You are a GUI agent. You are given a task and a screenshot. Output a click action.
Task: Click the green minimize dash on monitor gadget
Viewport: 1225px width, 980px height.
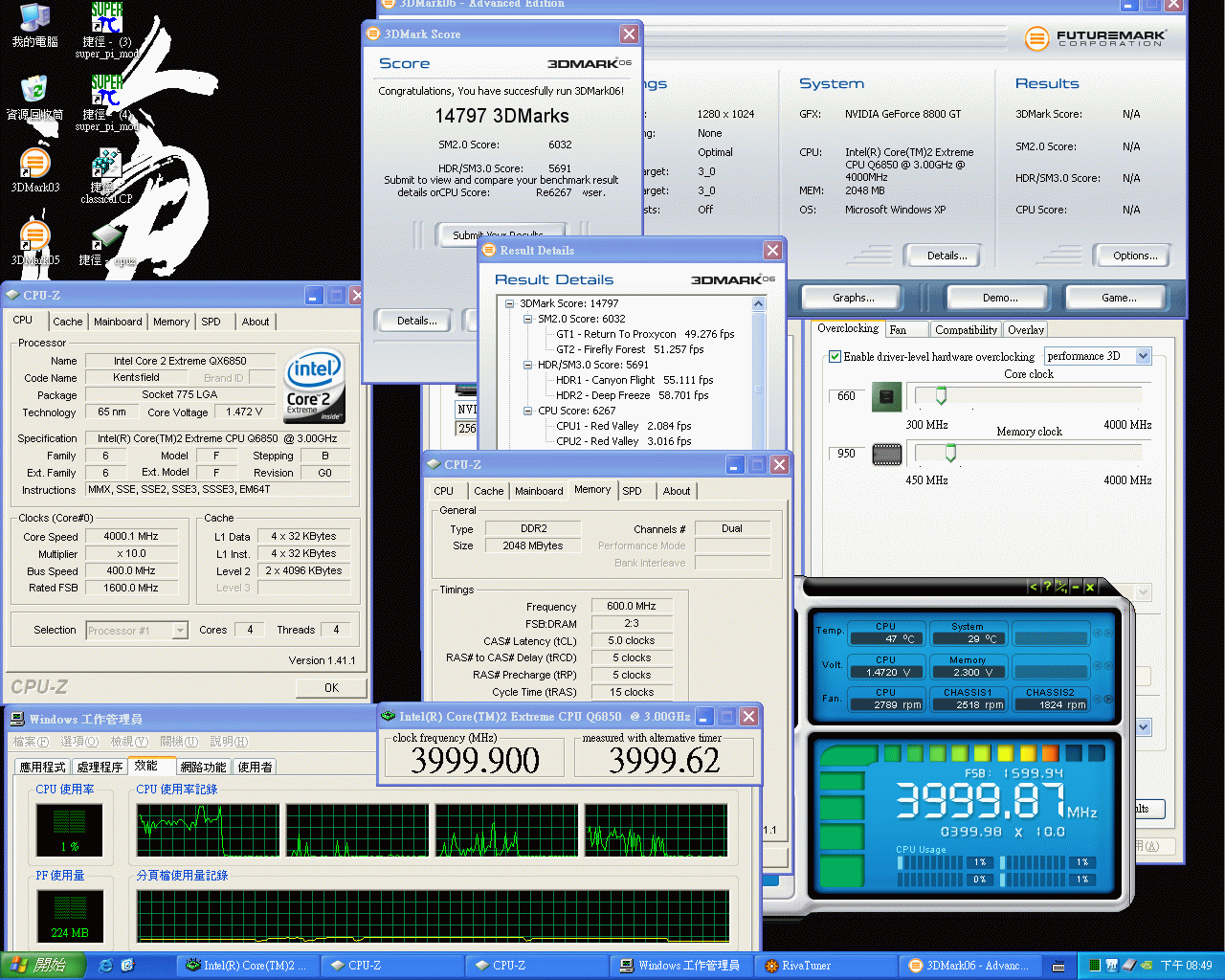pyautogui.click(x=1076, y=587)
